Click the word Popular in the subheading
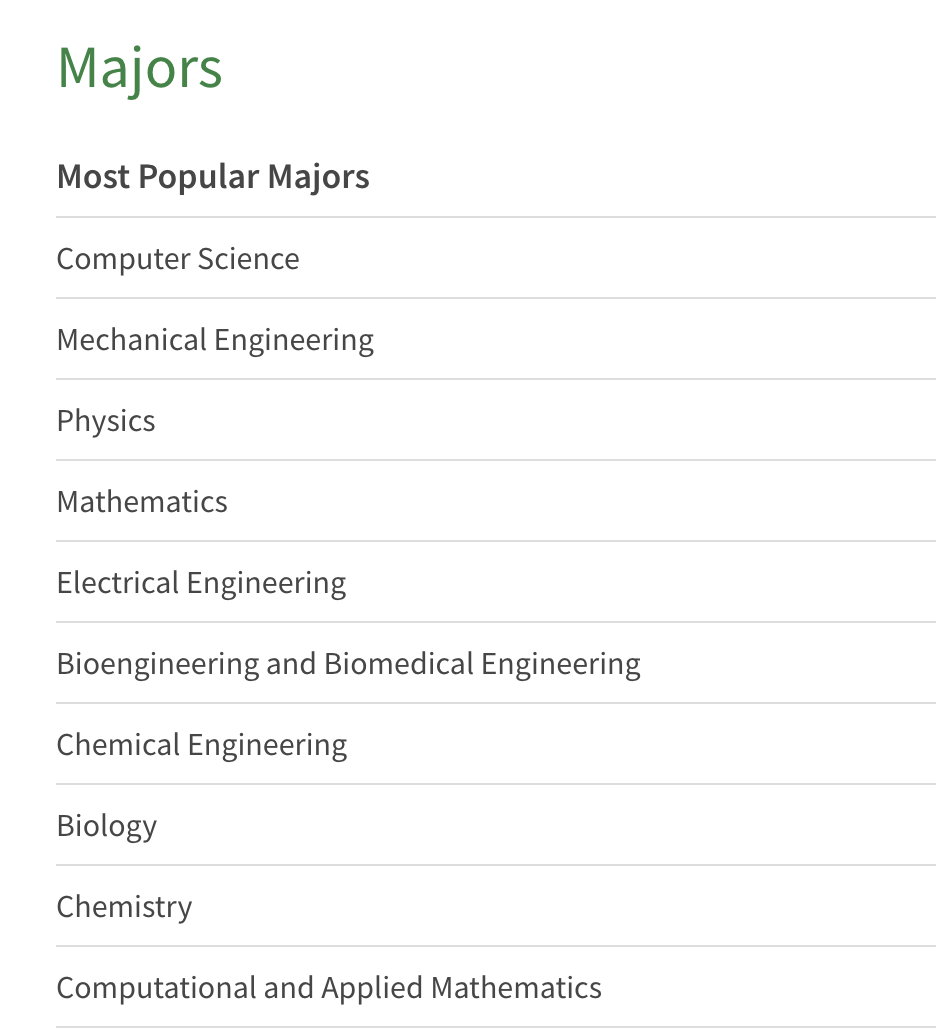 tap(198, 178)
